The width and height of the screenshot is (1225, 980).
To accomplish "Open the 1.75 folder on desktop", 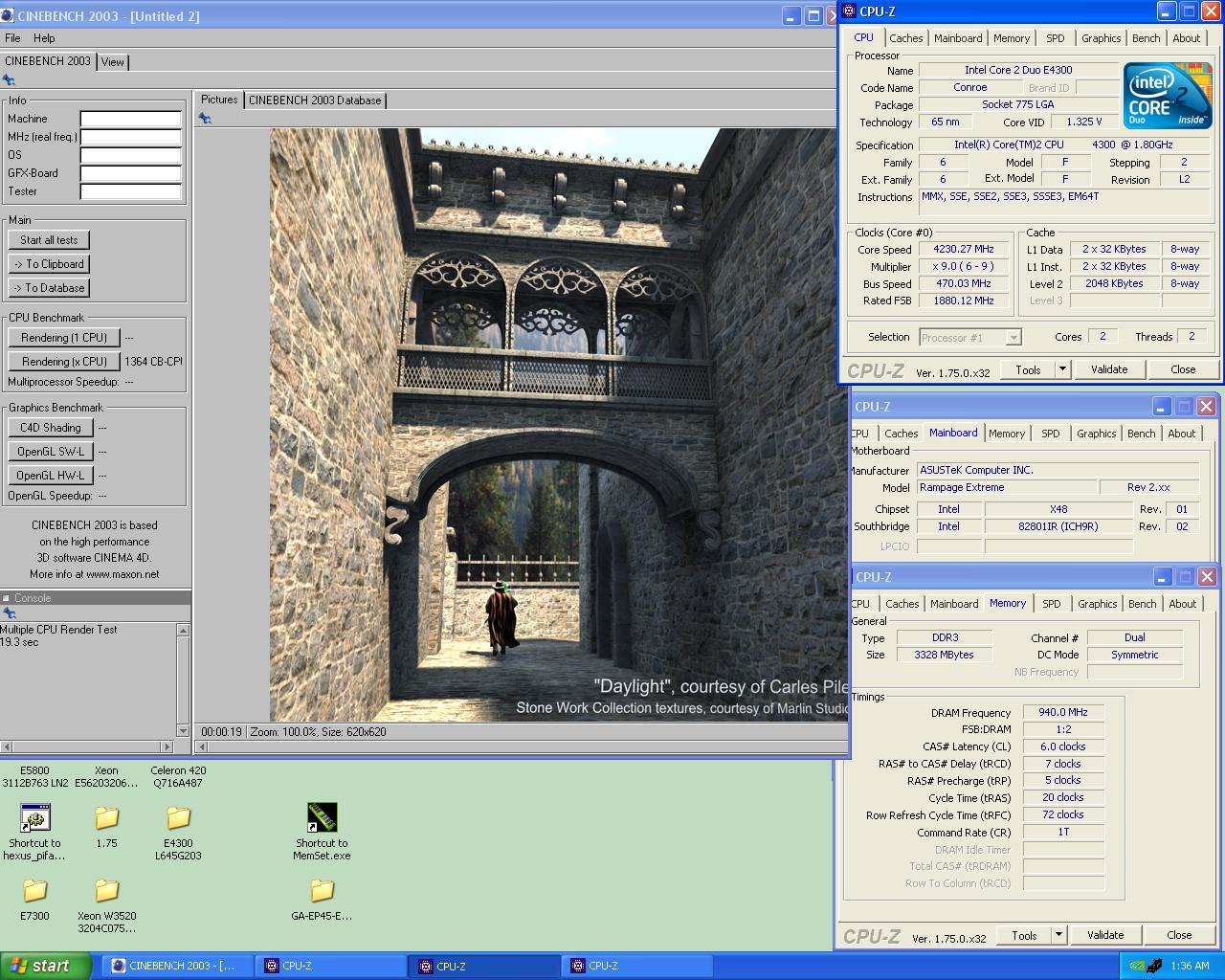I will pyautogui.click(x=106, y=818).
